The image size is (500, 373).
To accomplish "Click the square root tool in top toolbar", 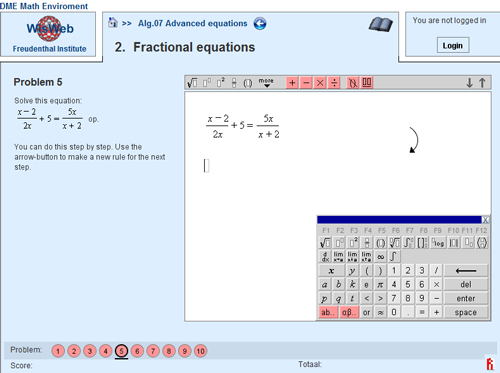I will pos(192,83).
